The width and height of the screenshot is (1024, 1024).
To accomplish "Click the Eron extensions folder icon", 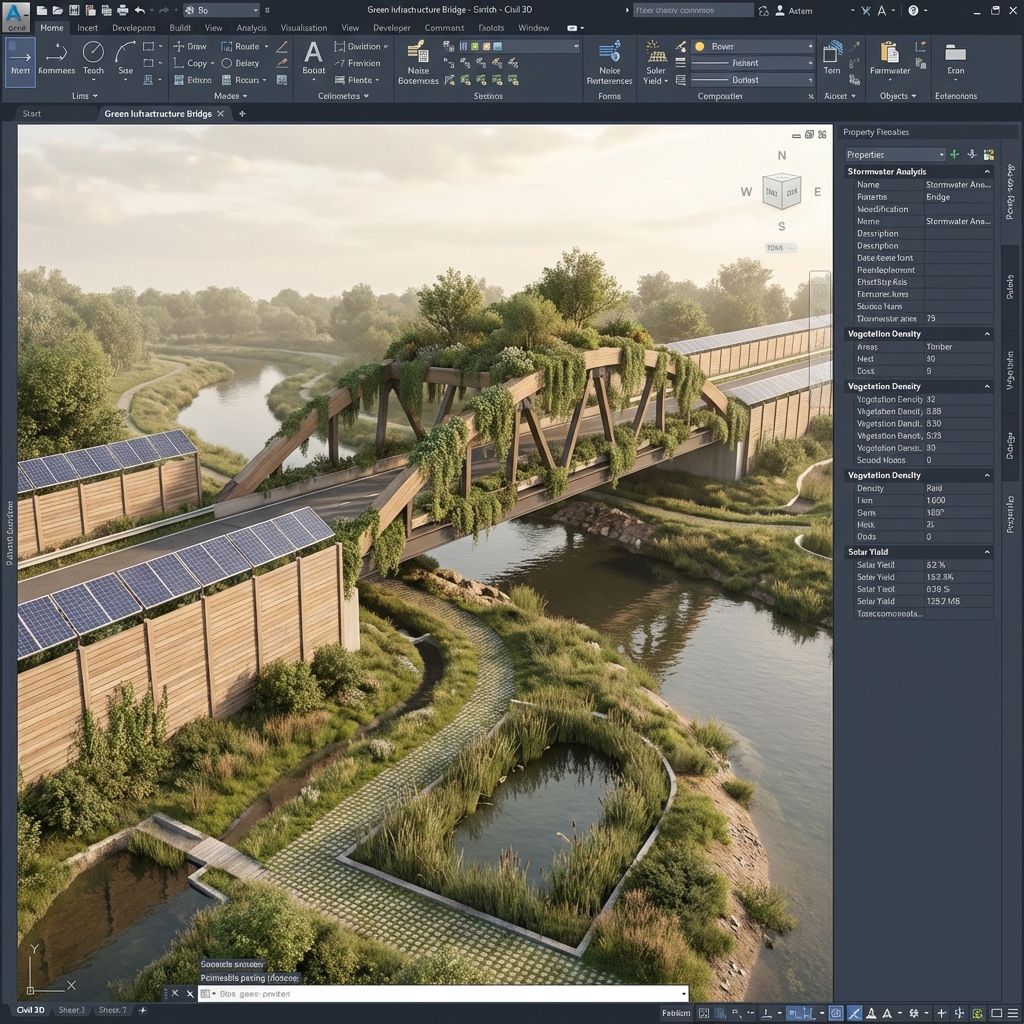I will [955, 53].
